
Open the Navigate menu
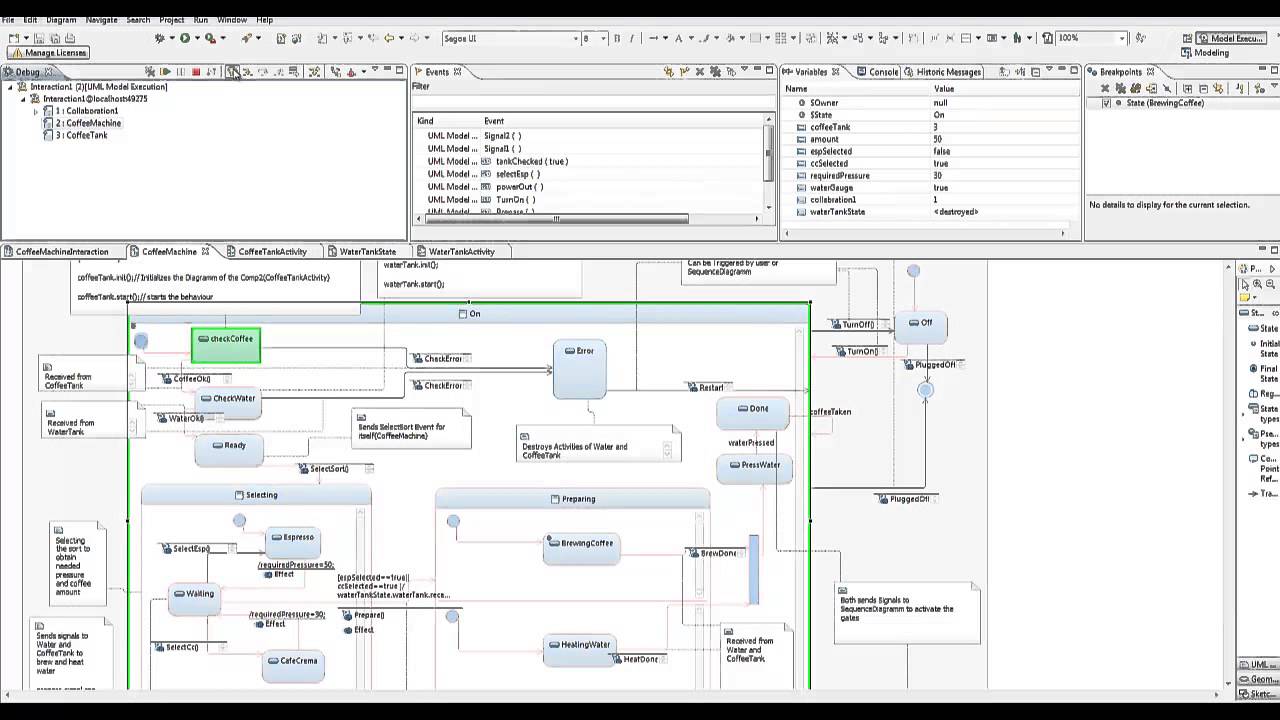[101, 20]
